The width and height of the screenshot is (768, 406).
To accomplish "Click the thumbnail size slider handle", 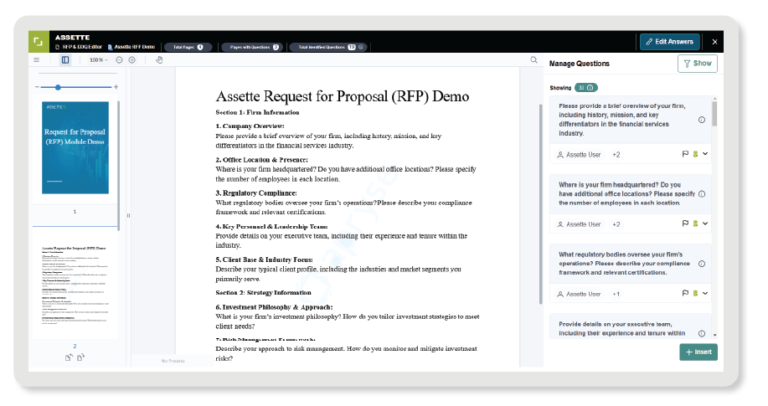I will pos(58,87).
